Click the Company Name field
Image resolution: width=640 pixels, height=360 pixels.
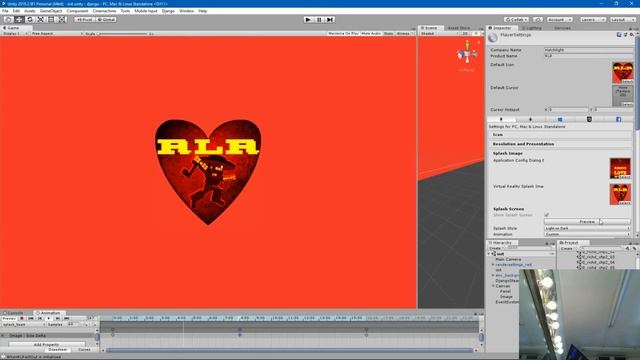pos(588,50)
